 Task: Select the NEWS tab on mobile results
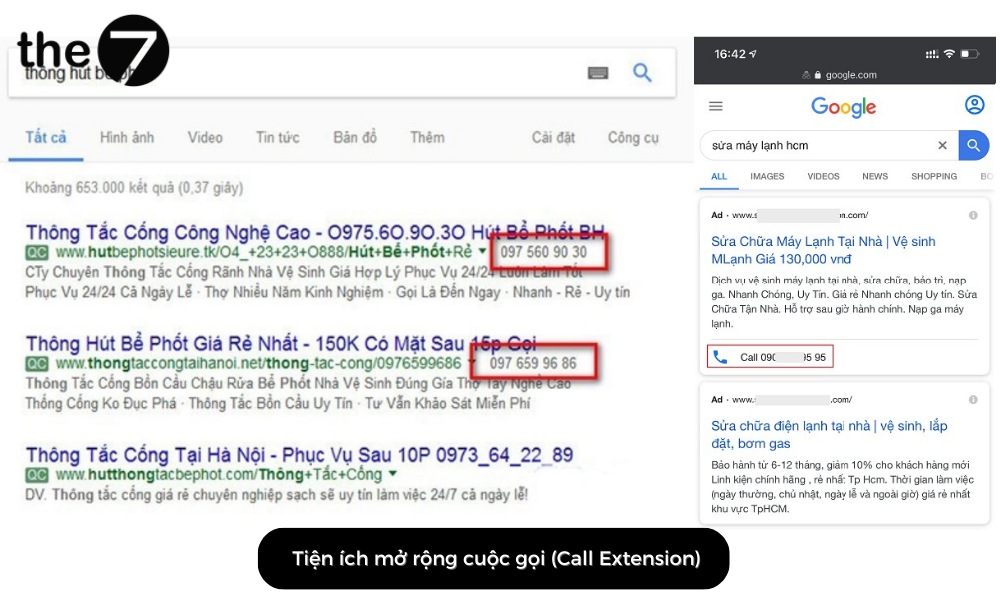(874, 176)
